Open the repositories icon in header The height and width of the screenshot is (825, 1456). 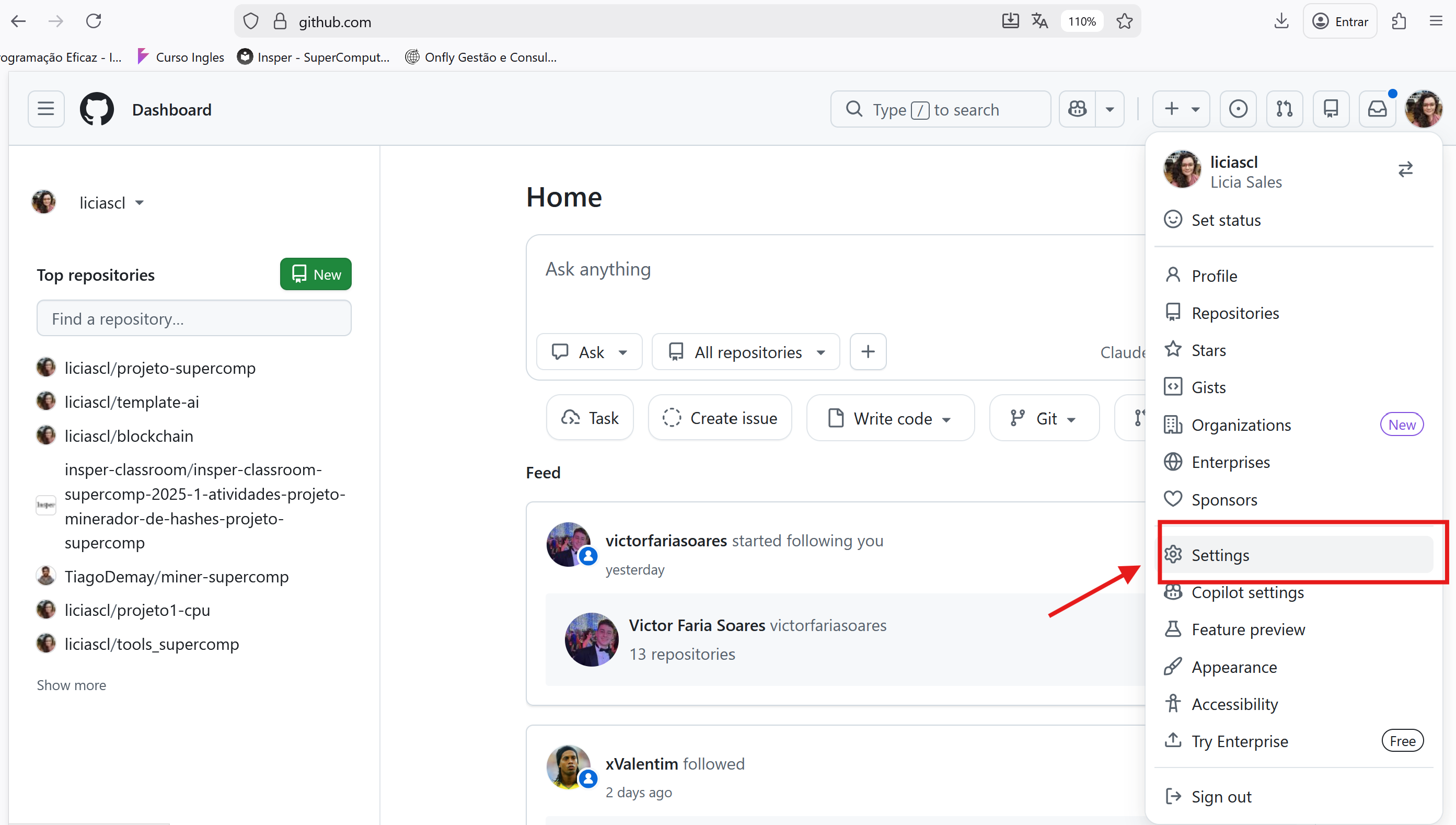coord(1331,109)
